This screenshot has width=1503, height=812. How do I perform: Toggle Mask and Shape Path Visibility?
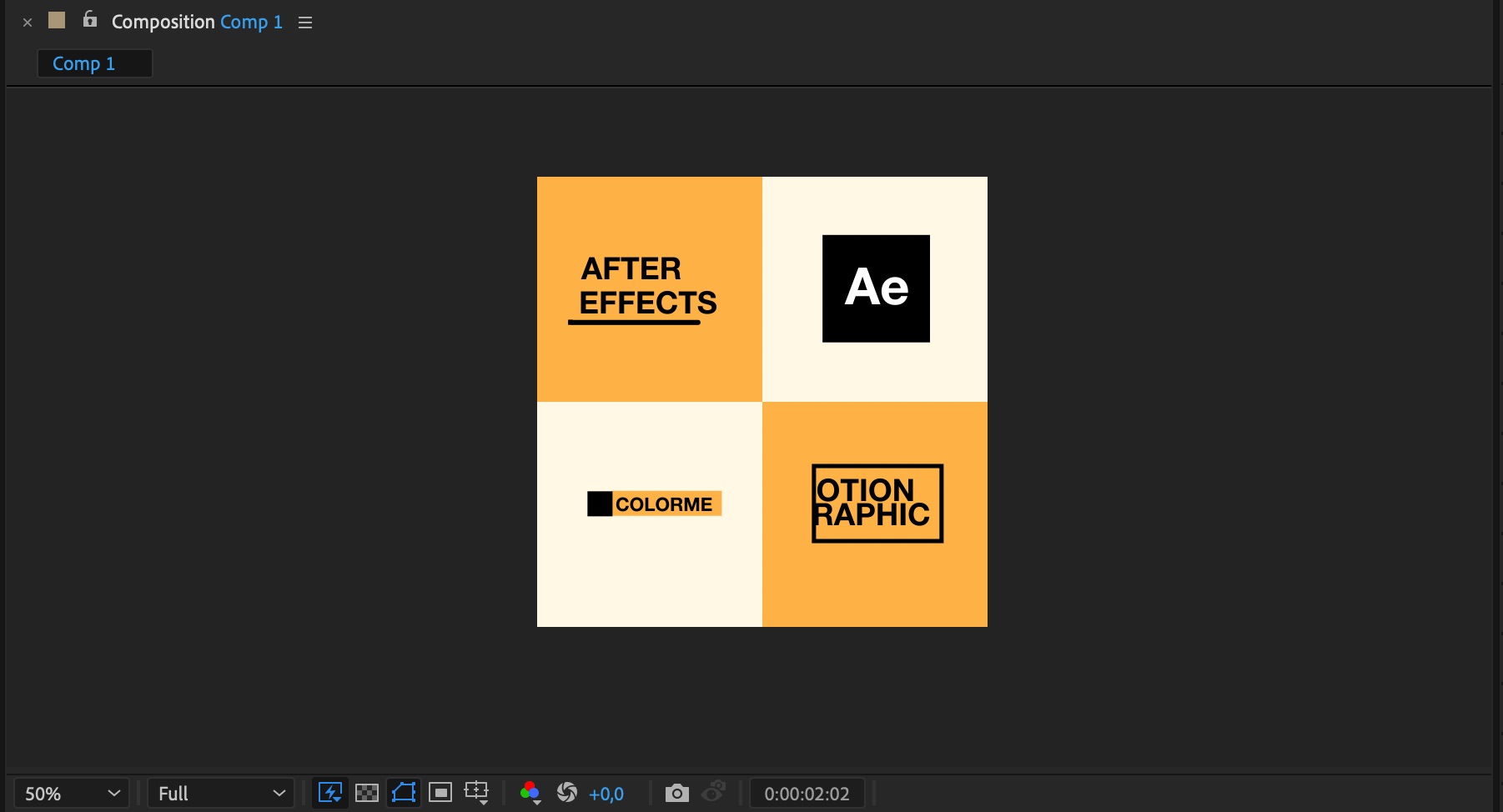pos(404,792)
